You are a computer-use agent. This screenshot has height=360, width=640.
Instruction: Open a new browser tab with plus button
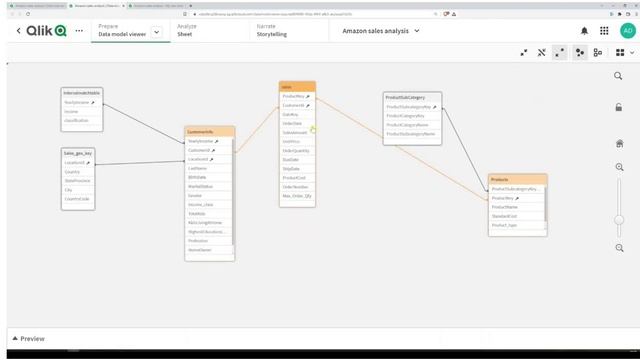tap(191, 6)
